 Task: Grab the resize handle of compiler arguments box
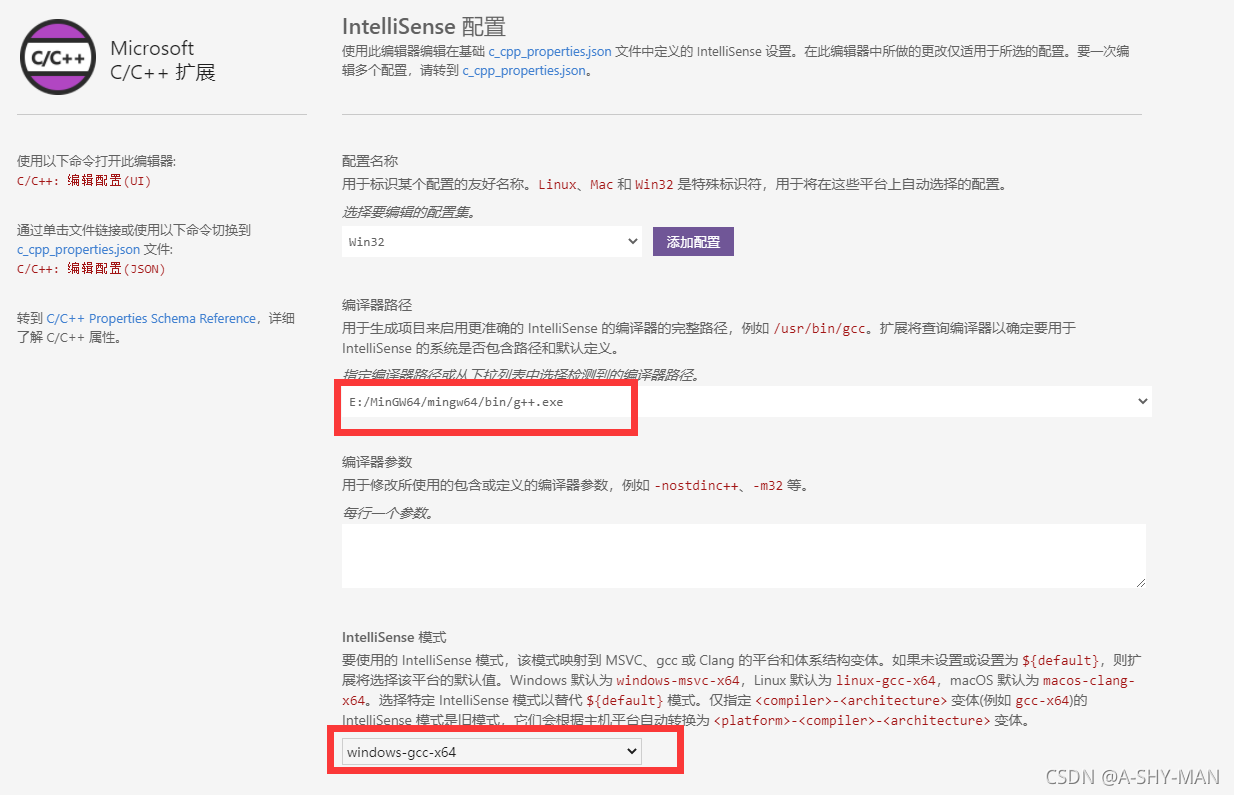click(x=1140, y=582)
